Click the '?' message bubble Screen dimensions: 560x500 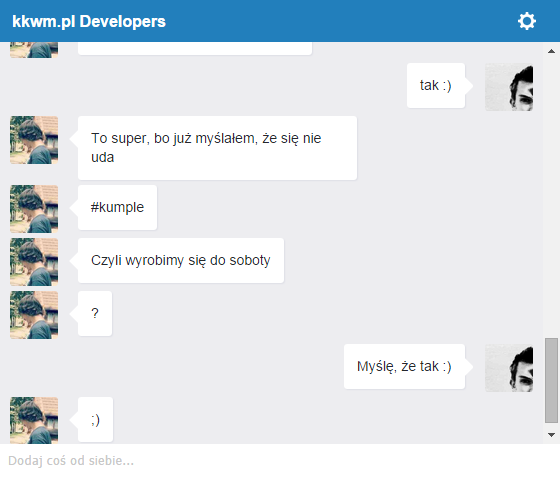pyautogui.click(x=95, y=313)
